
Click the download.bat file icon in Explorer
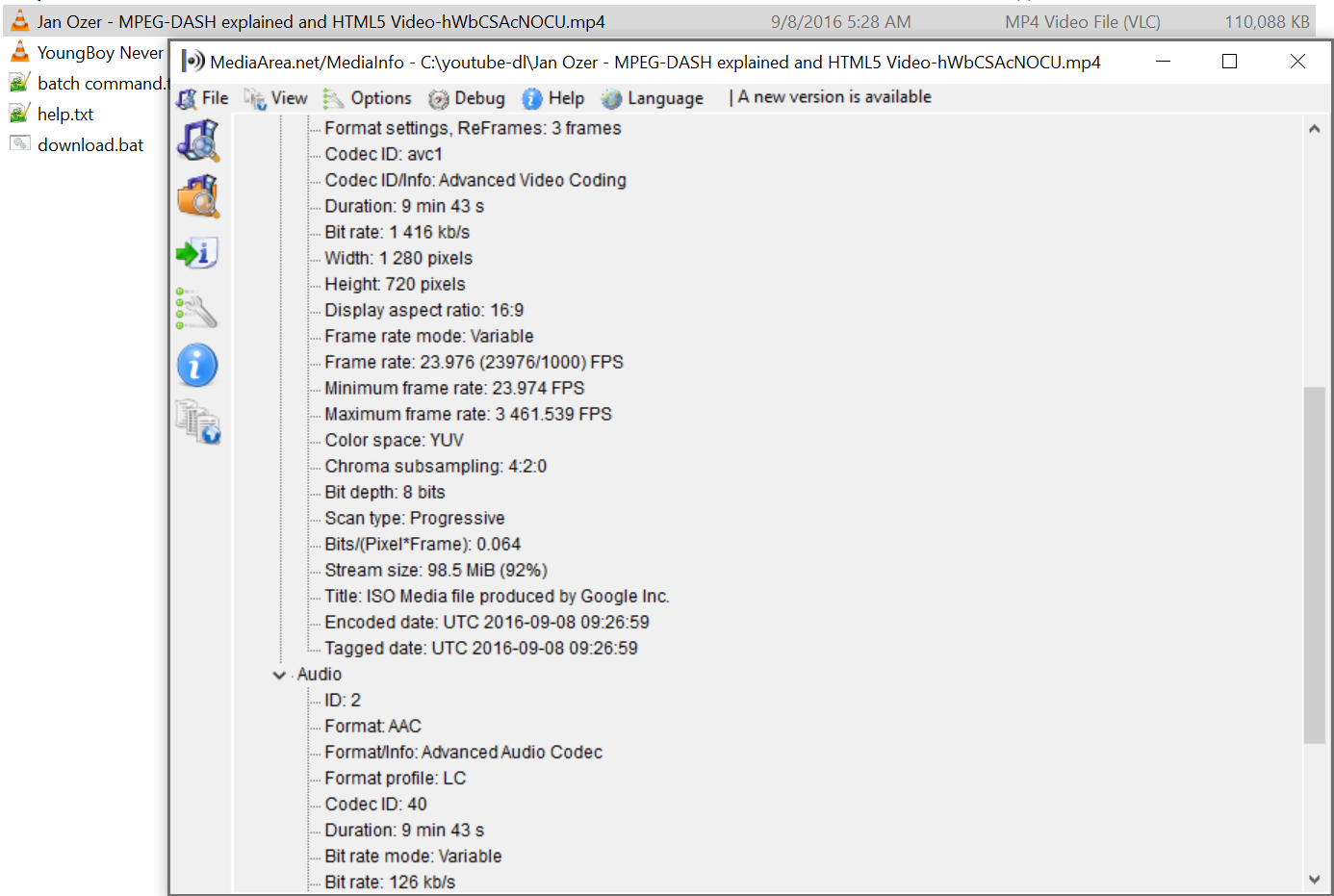20,143
